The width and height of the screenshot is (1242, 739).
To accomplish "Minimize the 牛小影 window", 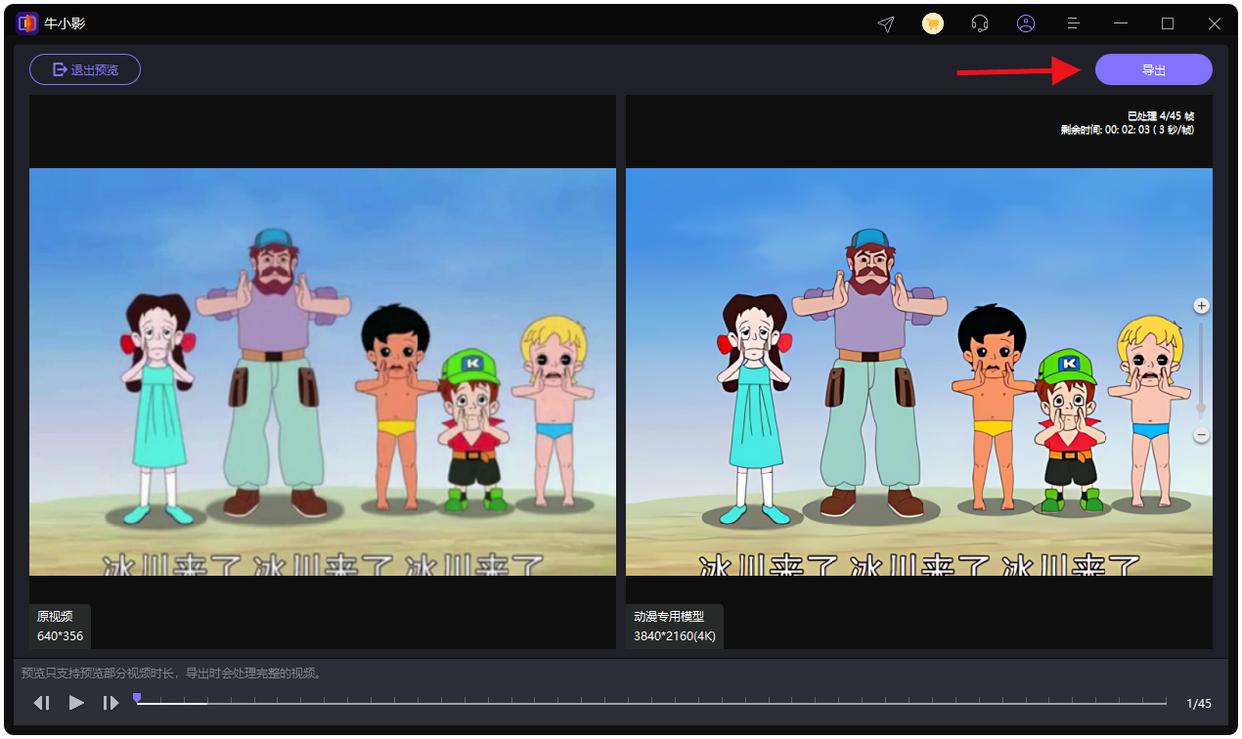I will tap(1121, 24).
